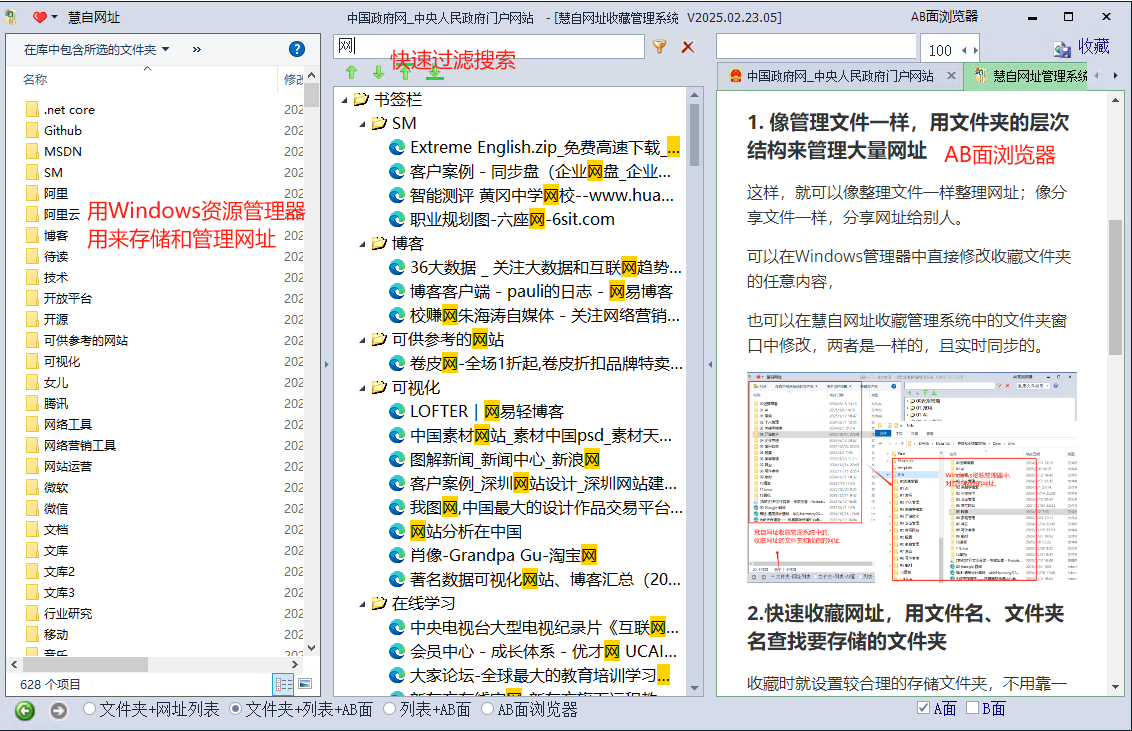The height and width of the screenshot is (731, 1132).
Task: Open bookmark 博客客户端 - pauli的日志
Action: [x=541, y=292]
